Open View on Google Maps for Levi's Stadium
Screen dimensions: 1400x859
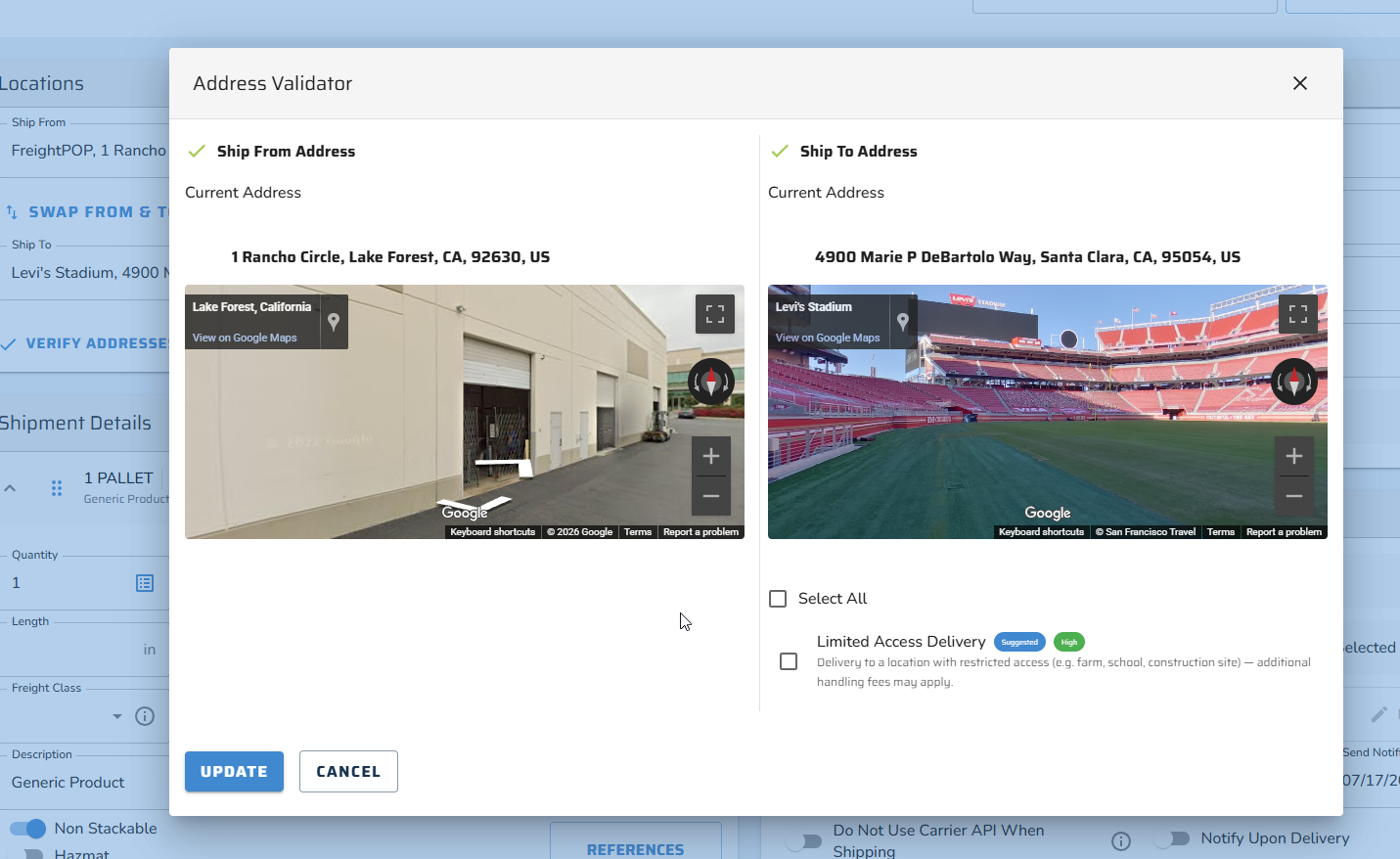coord(828,338)
